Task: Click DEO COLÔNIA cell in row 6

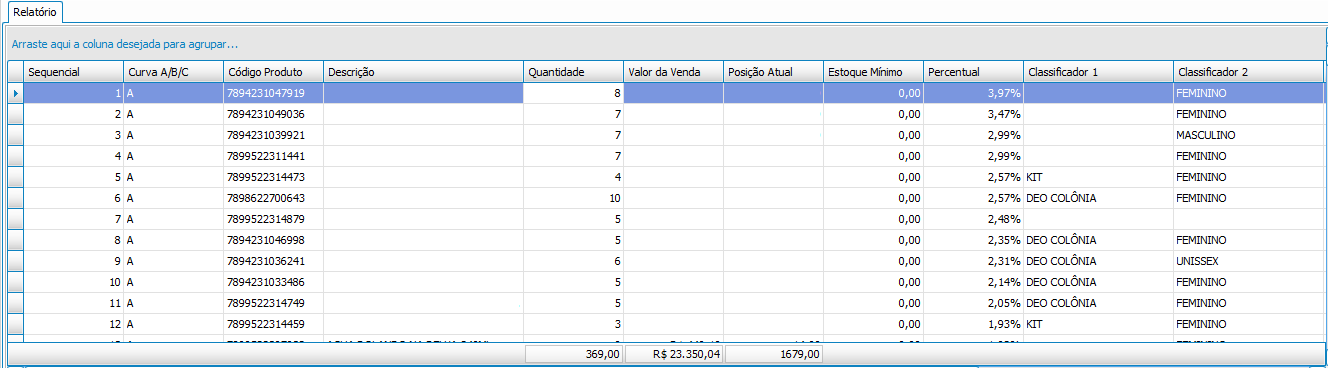Action: pyautogui.click(x=1099, y=198)
